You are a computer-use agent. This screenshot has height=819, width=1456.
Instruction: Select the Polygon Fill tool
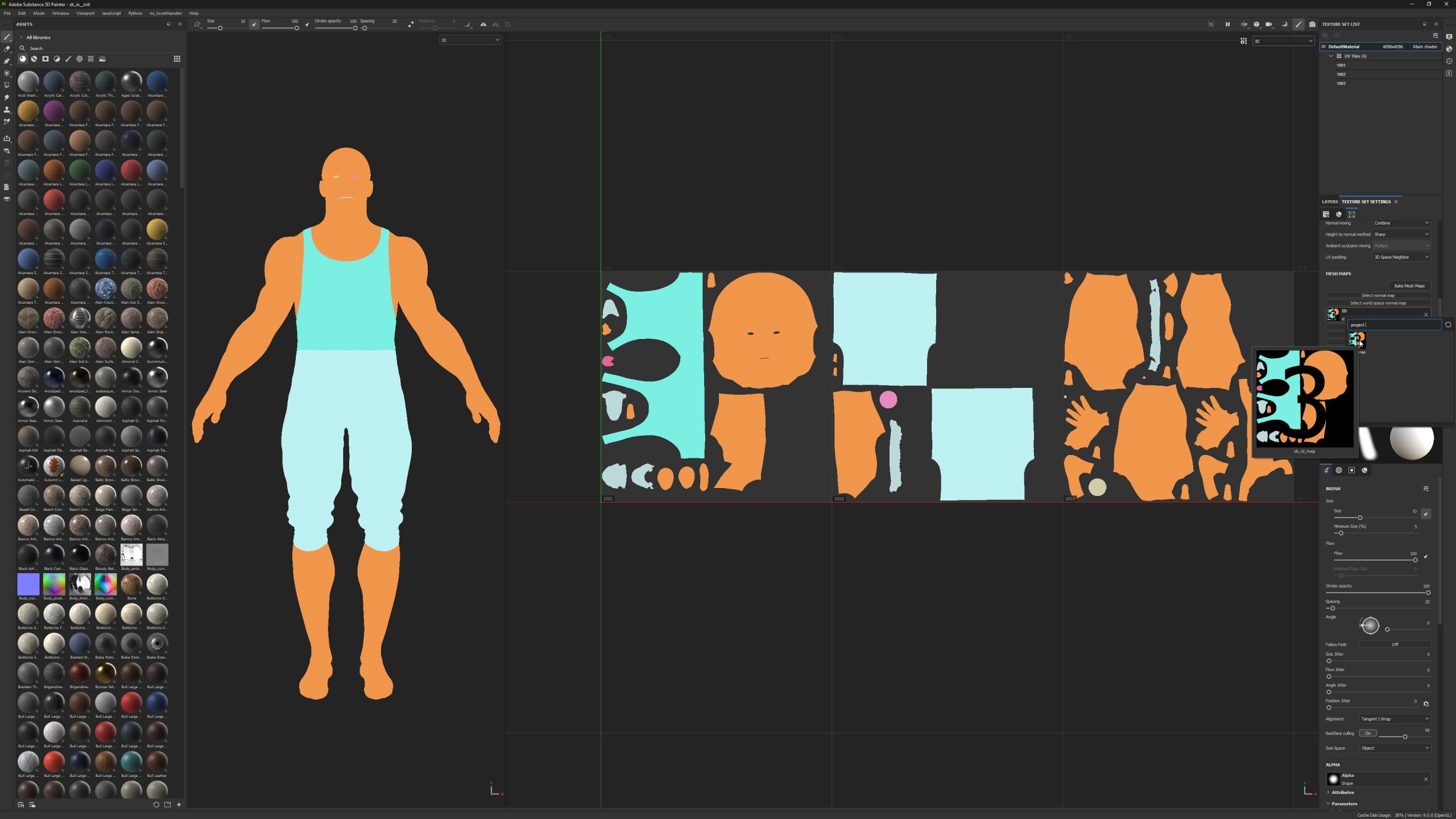[7, 85]
